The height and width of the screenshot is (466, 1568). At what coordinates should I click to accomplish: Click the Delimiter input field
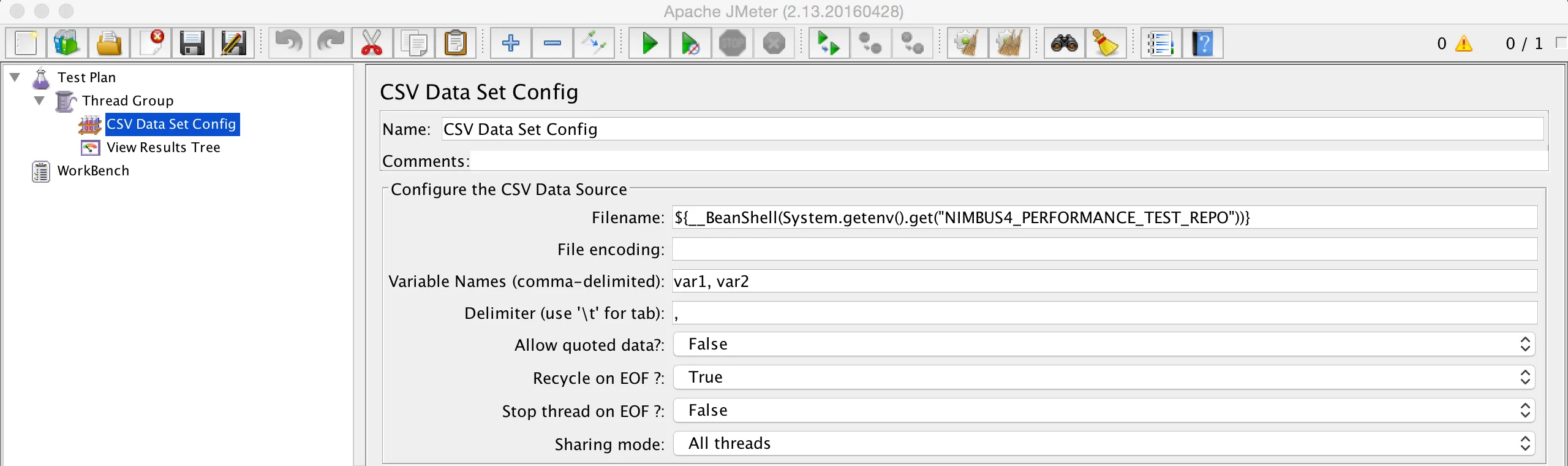pos(1104,313)
